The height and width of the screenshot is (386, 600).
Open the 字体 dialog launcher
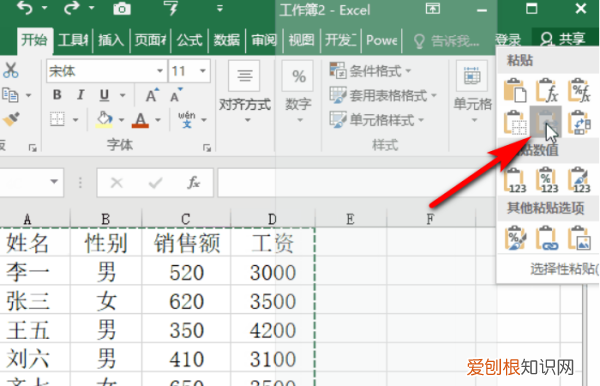(x=207, y=147)
